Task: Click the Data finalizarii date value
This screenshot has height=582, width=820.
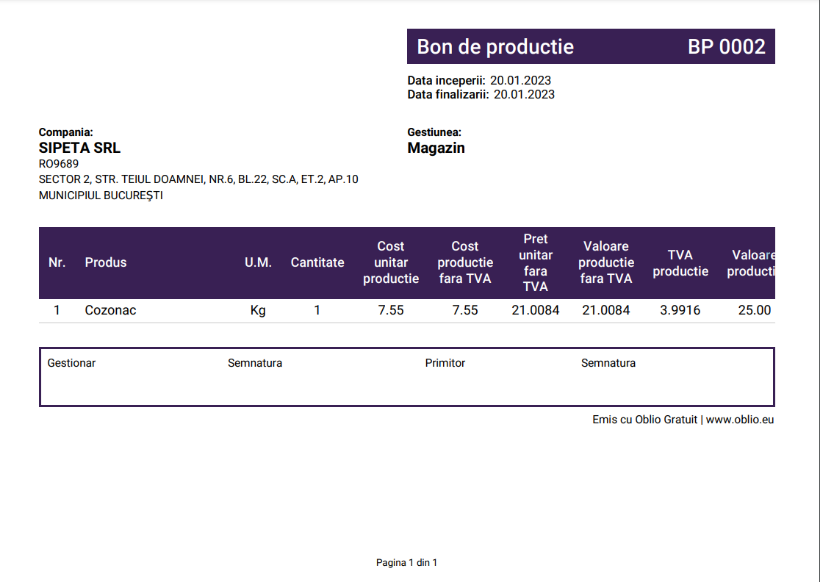Action: click(524, 95)
